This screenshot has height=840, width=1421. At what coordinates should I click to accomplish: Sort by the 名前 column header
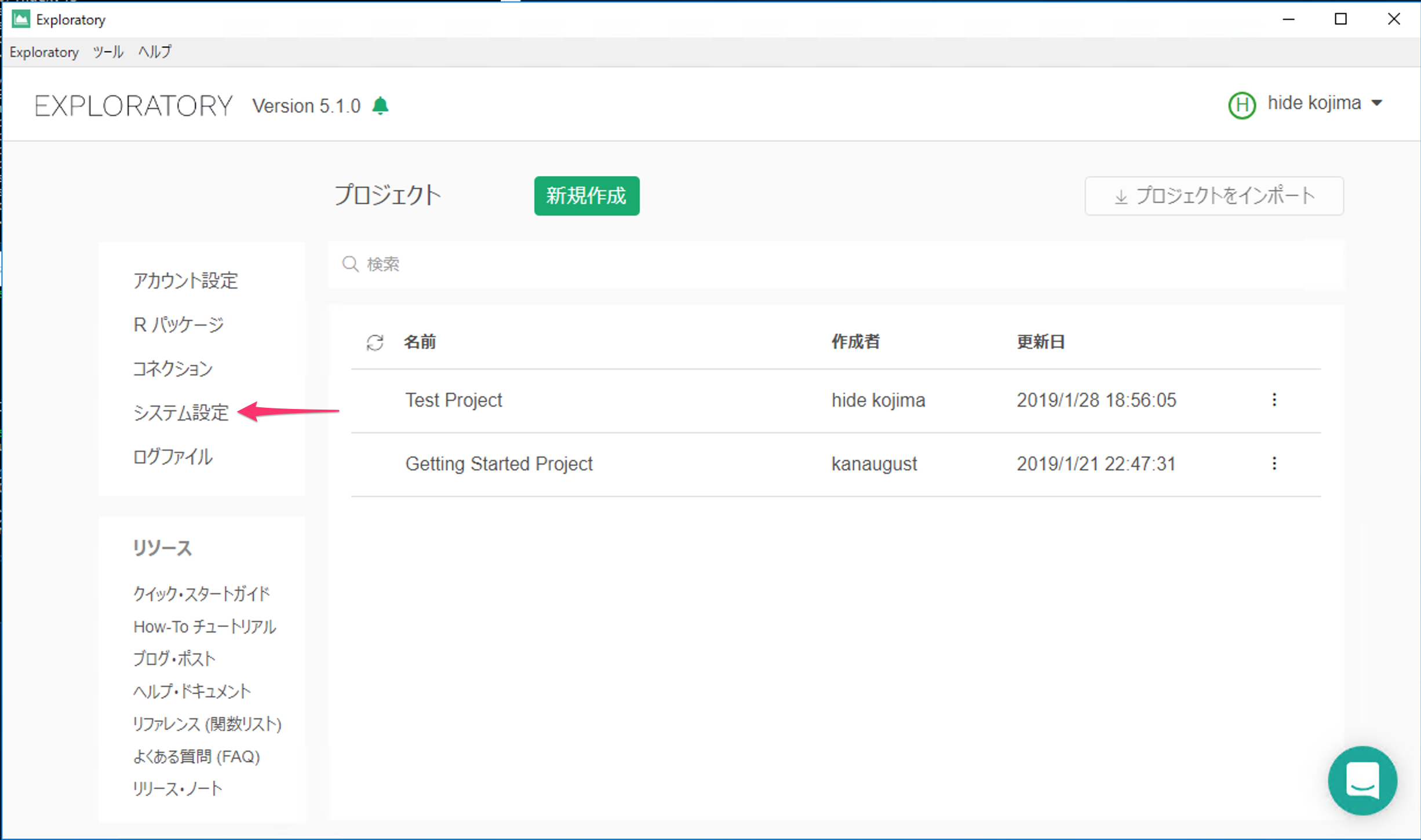tap(420, 342)
